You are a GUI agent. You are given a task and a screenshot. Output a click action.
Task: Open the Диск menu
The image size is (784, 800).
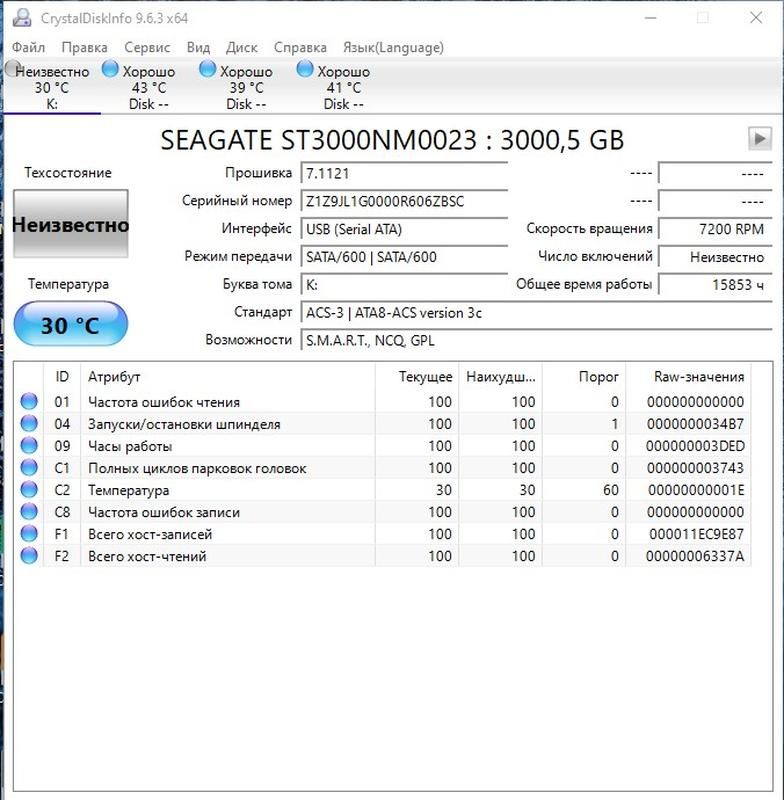coord(242,47)
